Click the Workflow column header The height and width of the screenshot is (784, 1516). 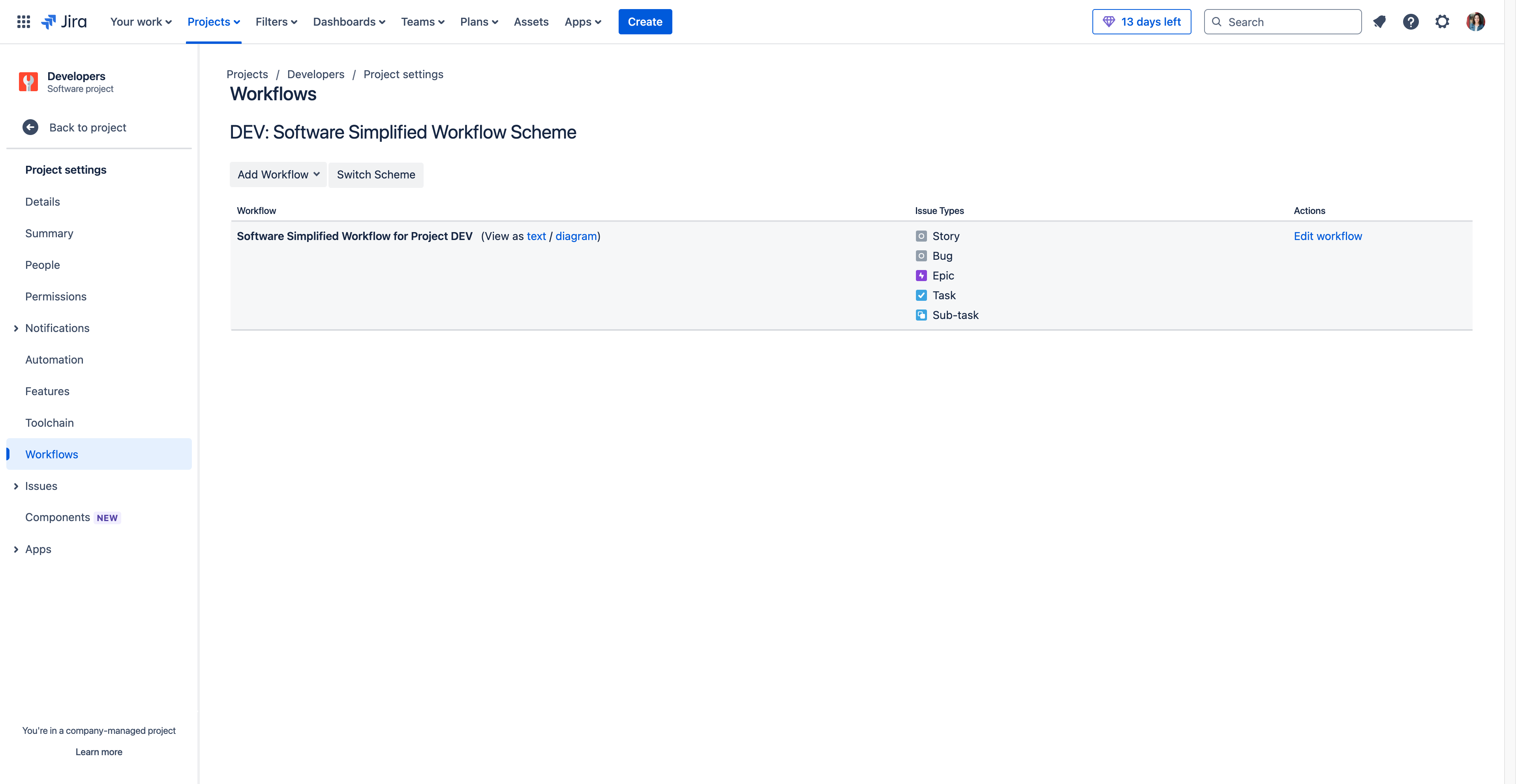[257, 211]
